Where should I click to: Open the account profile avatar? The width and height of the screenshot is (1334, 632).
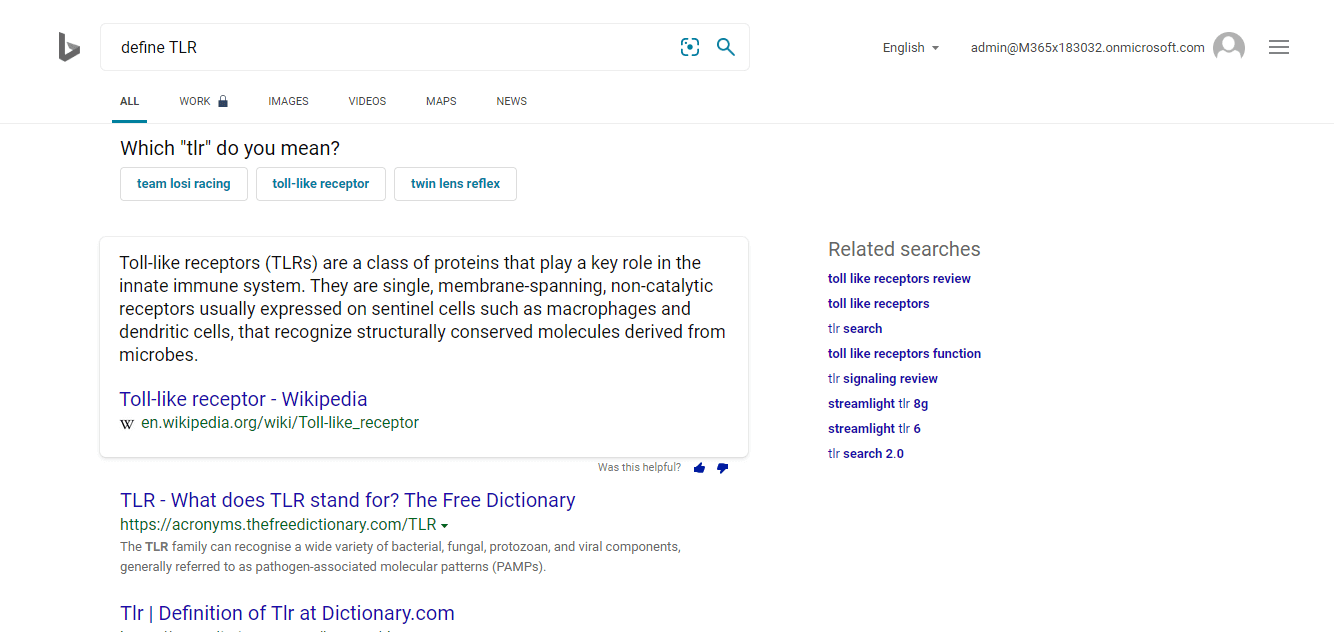1229,47
